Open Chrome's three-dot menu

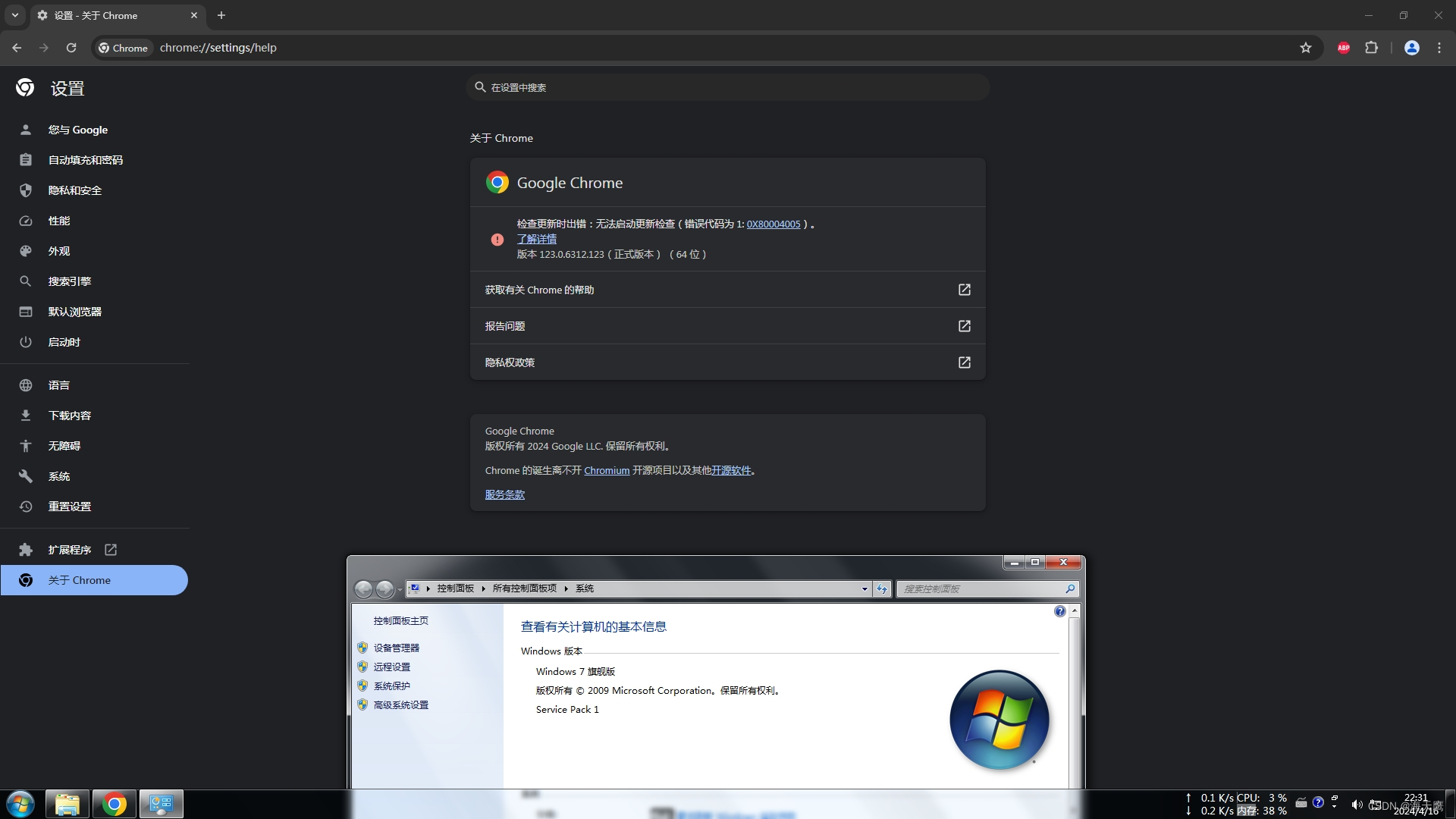pos(1439,48)
